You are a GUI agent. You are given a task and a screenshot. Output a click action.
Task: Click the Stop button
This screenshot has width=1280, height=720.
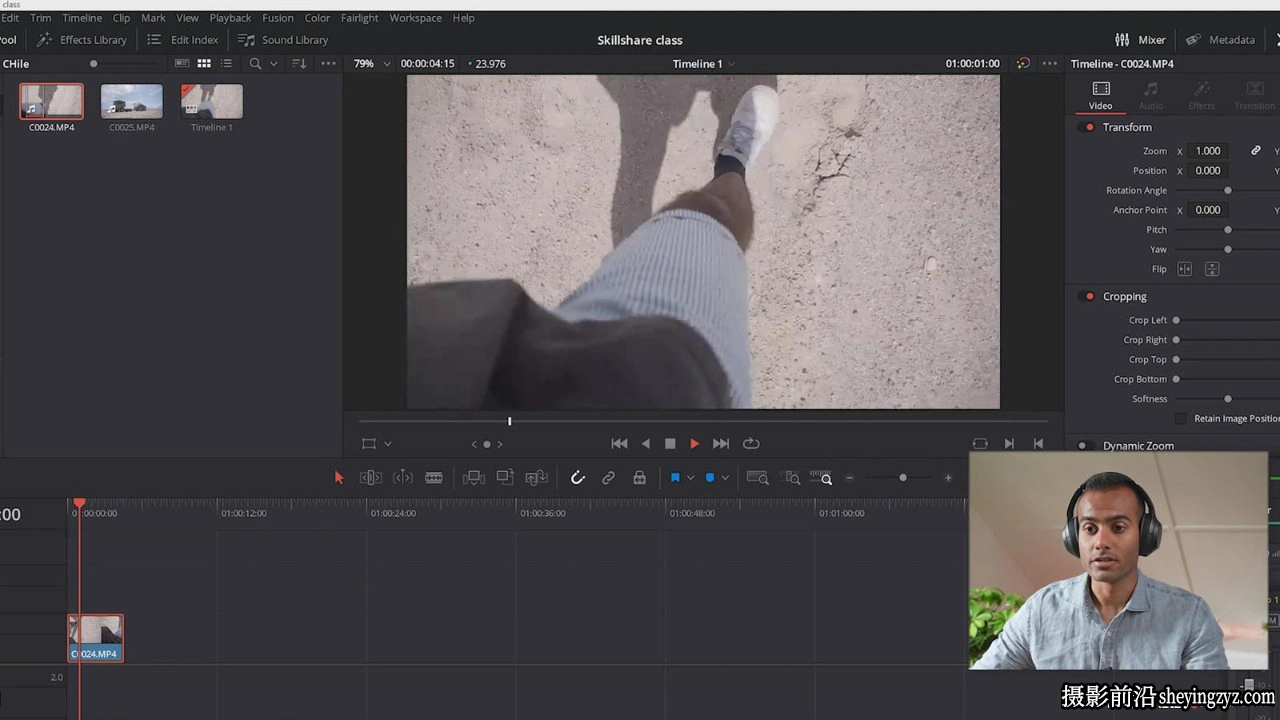point(670,443)
